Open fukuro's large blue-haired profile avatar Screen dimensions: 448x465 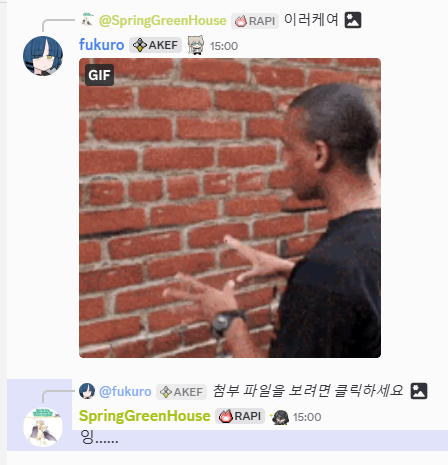click(43, 56)
